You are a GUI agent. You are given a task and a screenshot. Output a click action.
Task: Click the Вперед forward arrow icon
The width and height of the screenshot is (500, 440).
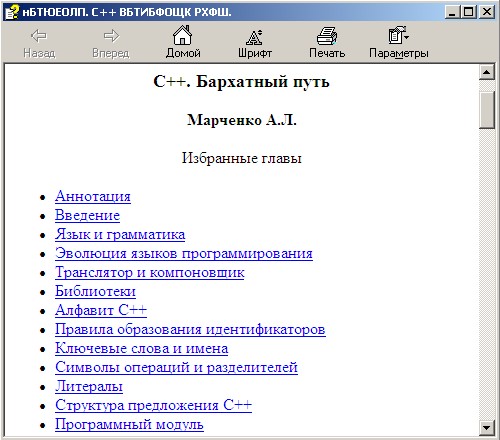[111, 36]
